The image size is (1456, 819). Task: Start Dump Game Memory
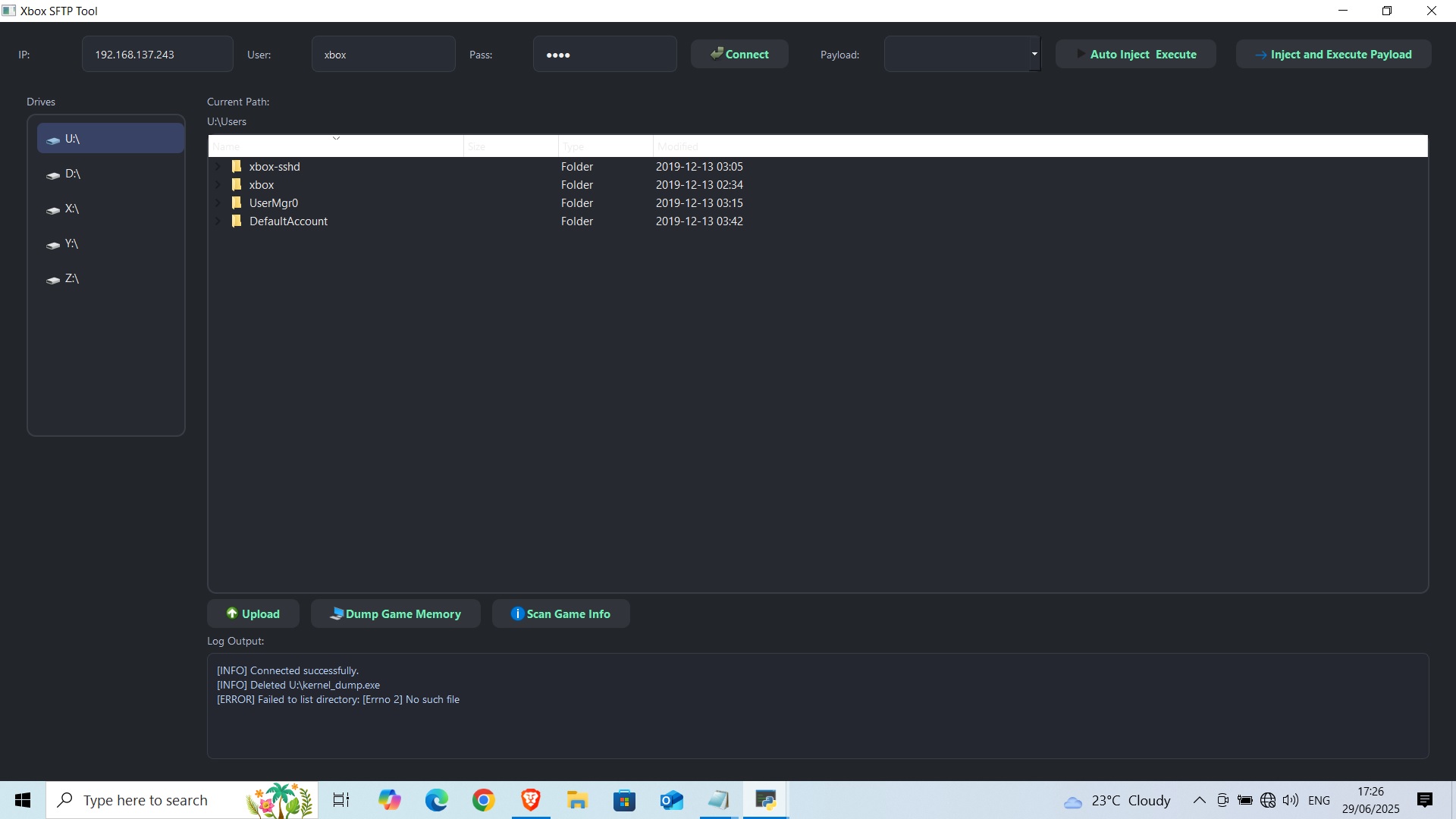tap(395, 614)
